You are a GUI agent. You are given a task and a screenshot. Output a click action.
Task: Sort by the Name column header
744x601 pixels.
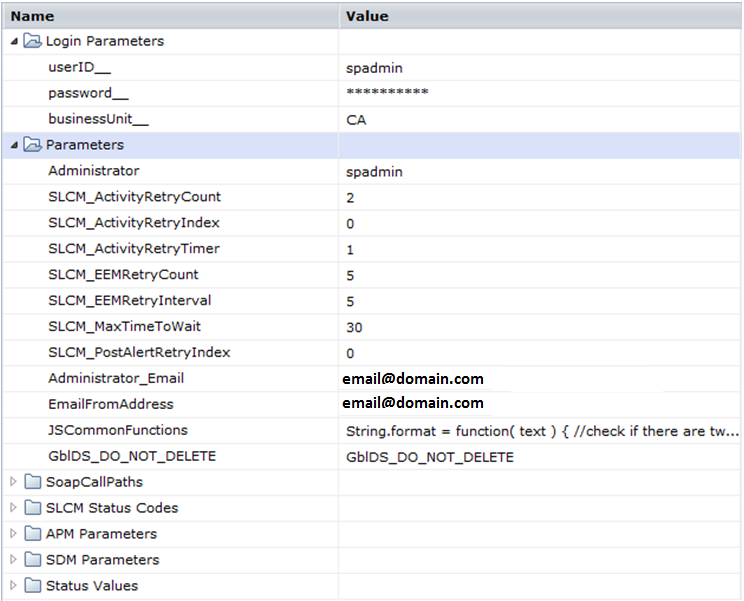click(x=35, y=16)
